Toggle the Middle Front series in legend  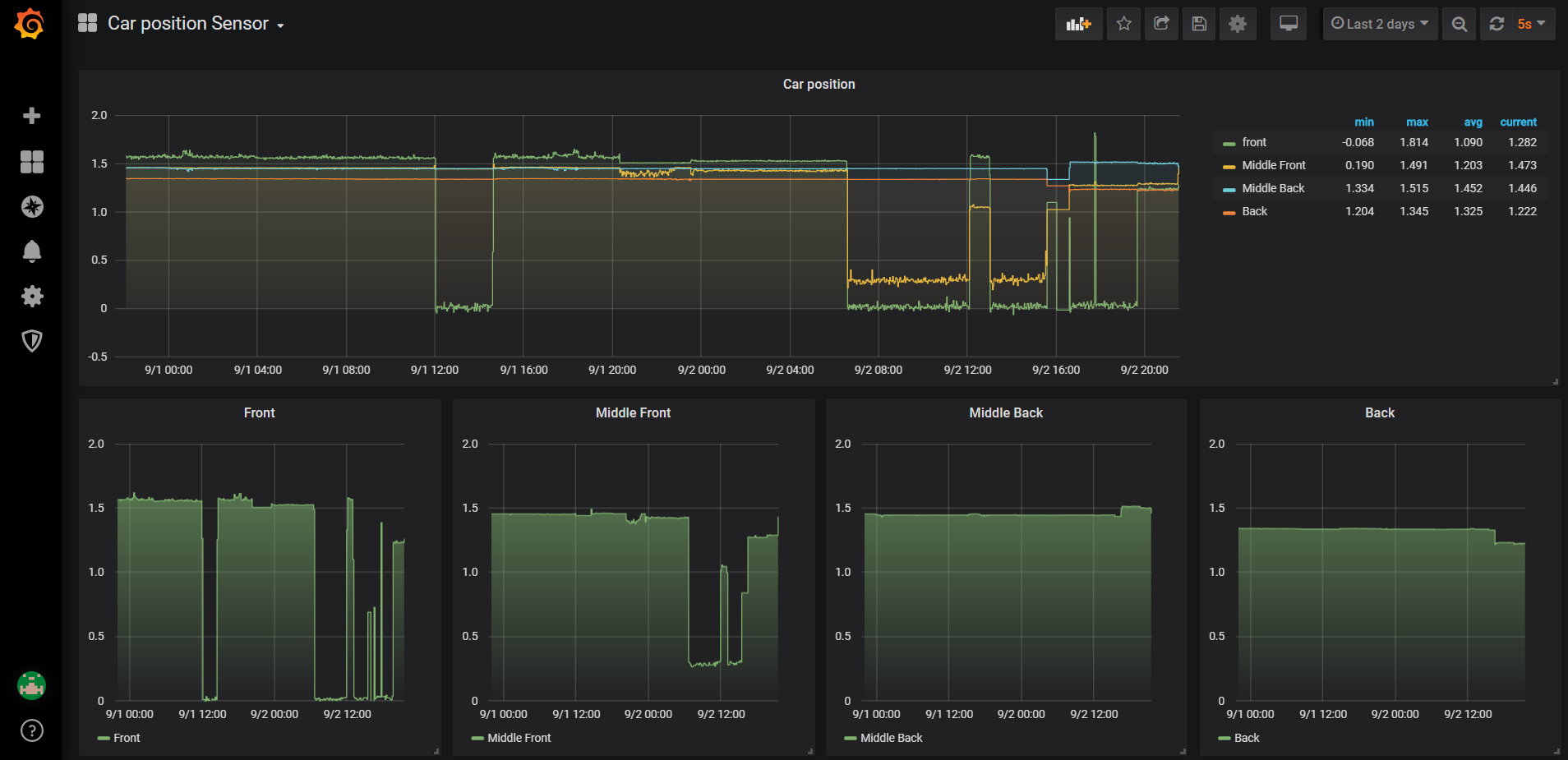(x=1273, y=165)
